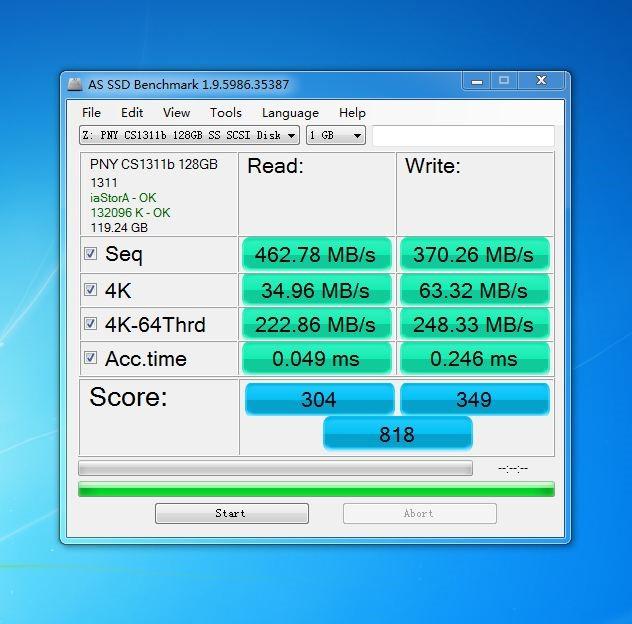Click the 132096 K - OK alignment status

(130, 212)
